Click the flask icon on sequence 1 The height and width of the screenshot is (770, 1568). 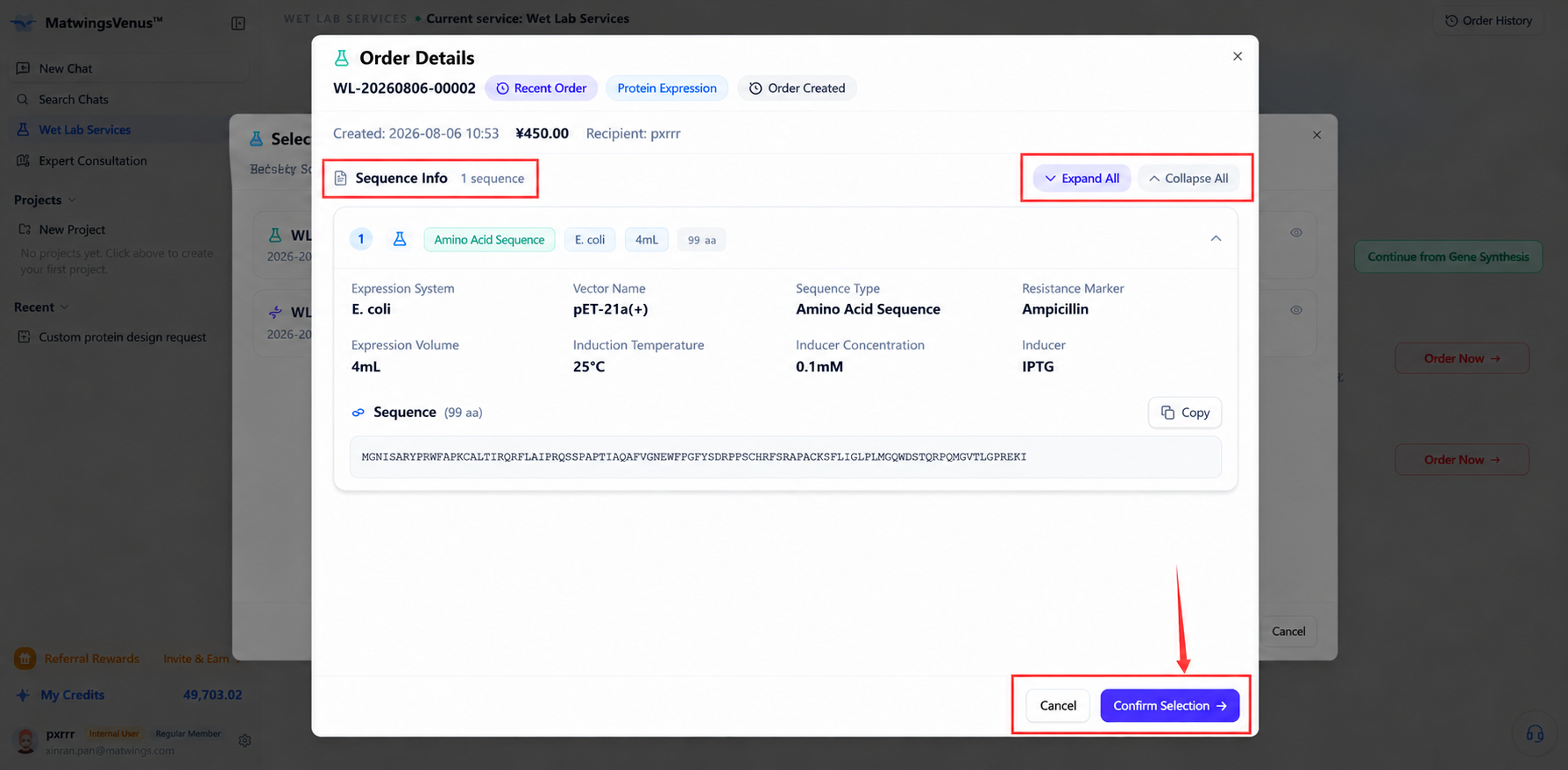(x=400, y=239)
